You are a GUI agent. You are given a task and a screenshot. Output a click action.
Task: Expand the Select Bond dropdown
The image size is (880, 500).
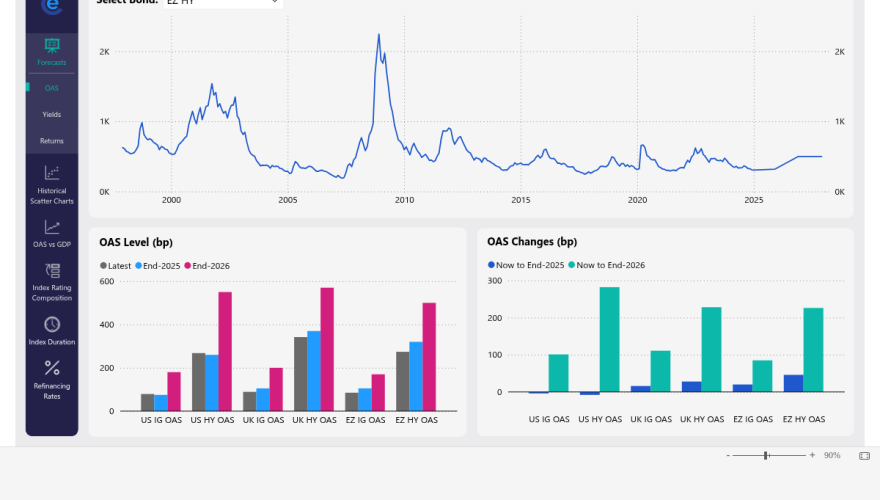point(274,3)
